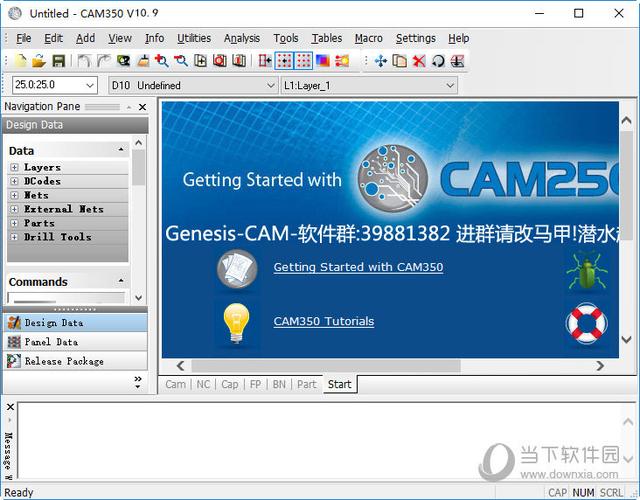Click the Redo arrow icon
This screenshot has width=640, height=500.
click(104, 61)
